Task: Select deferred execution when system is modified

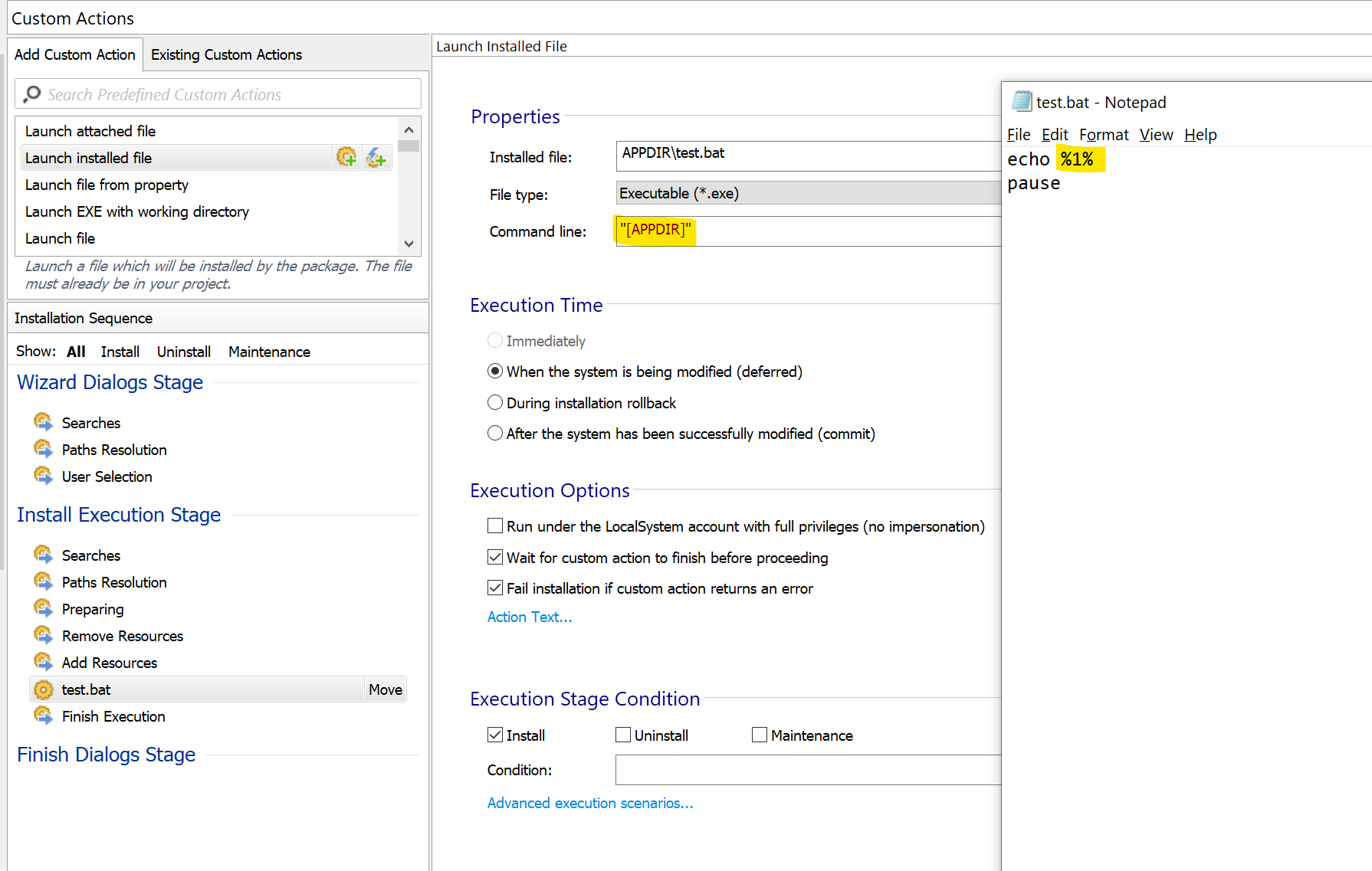Action: coord(495,371)
